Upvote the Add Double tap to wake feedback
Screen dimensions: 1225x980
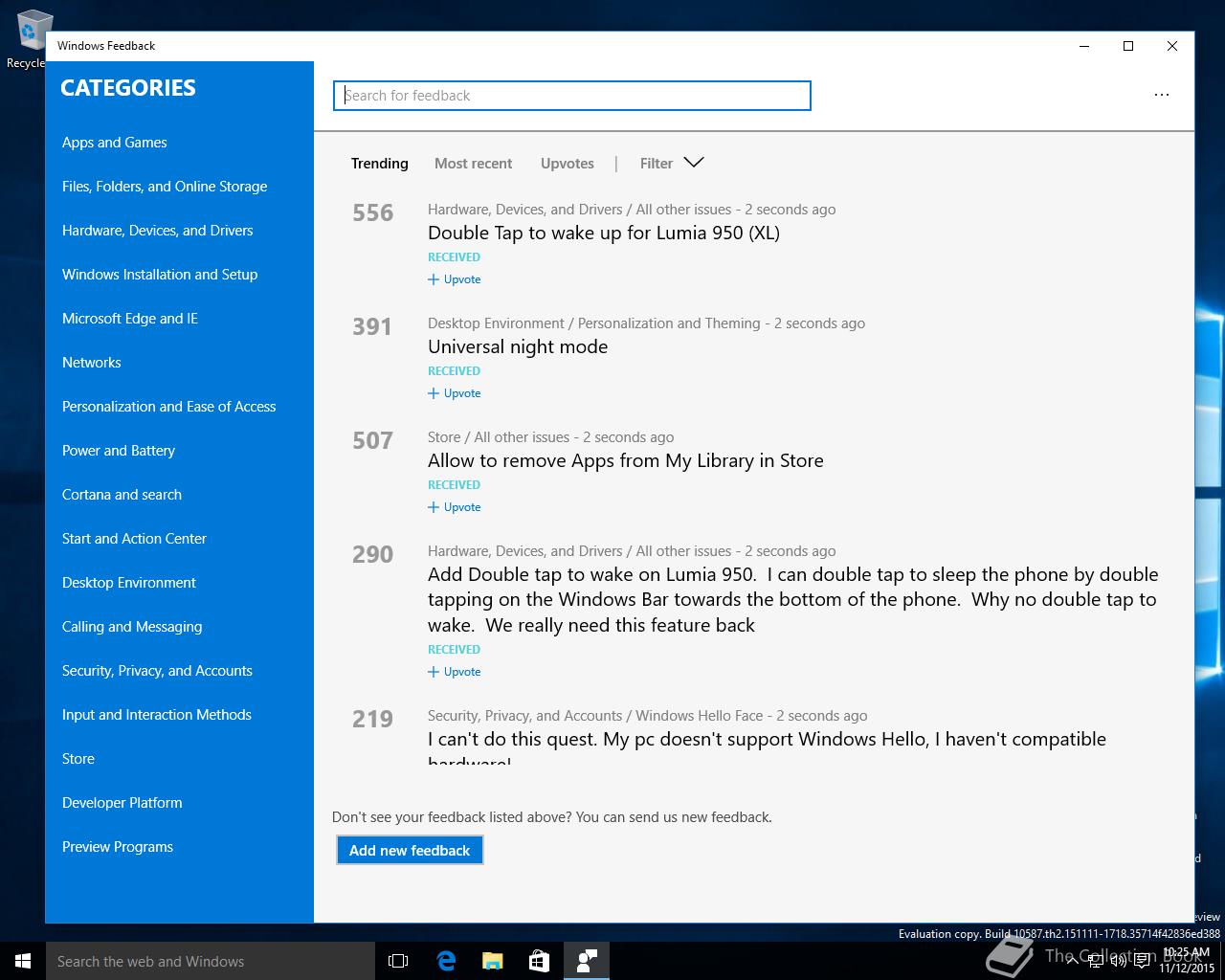click(x=455, y=672)
